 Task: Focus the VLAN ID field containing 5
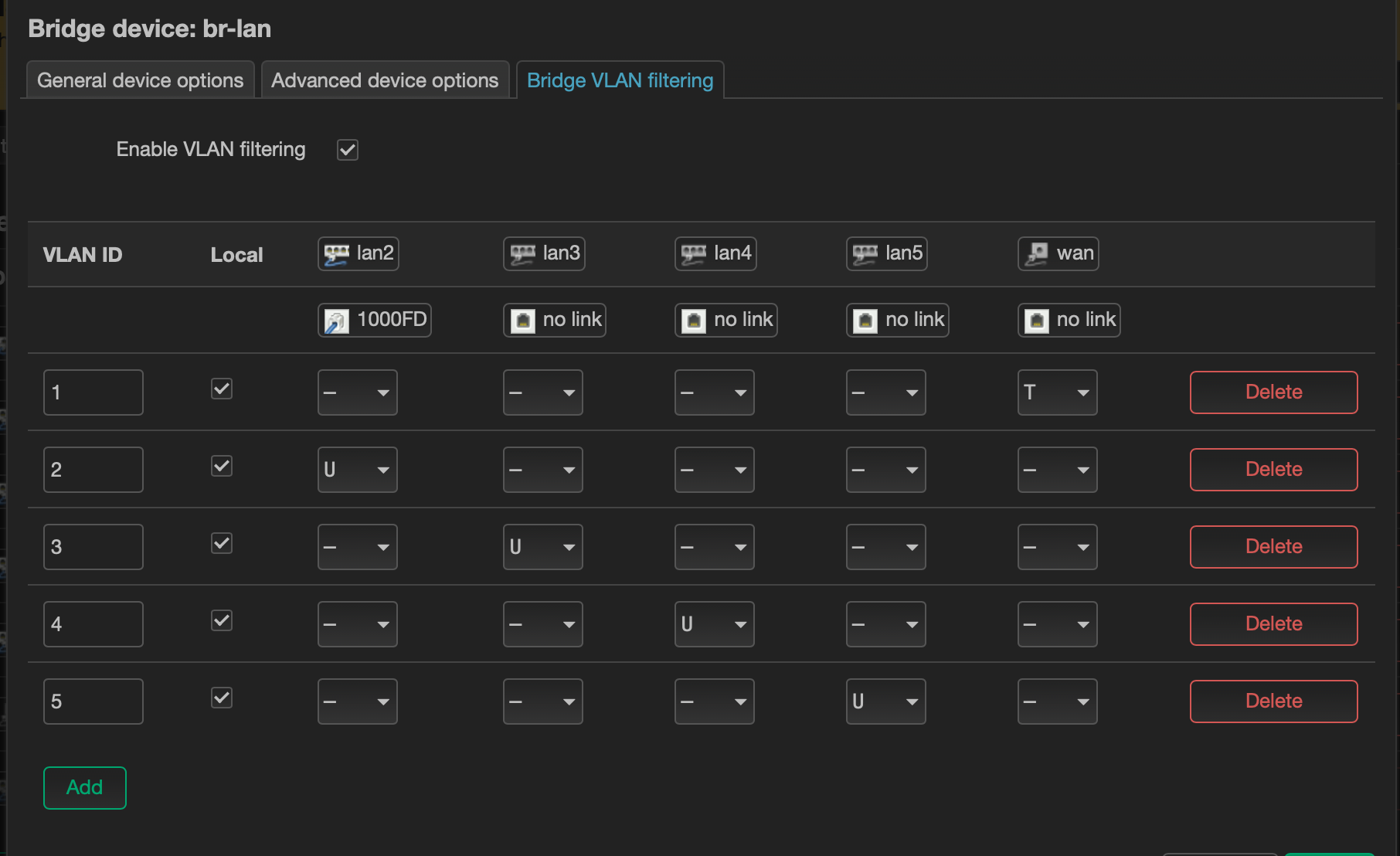93,701
